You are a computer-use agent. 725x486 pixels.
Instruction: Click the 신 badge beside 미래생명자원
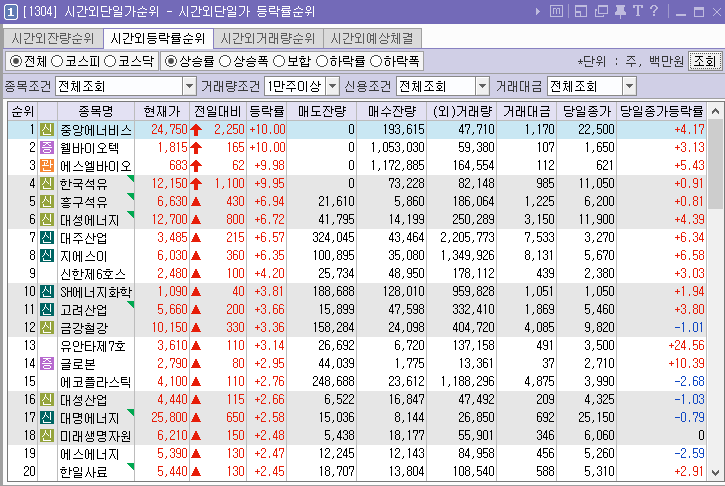(x=47, y=437)
